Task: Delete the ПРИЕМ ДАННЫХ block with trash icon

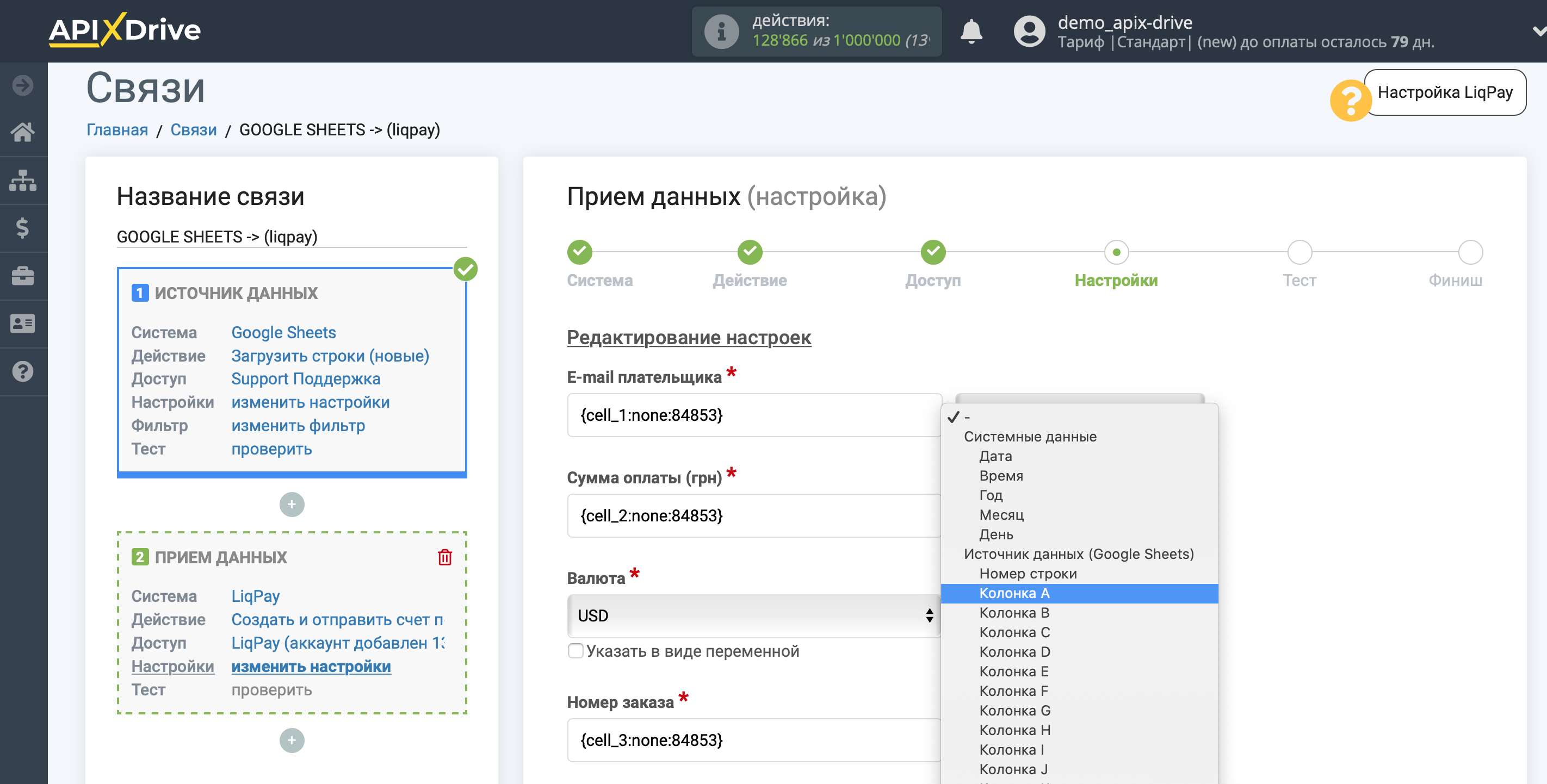Action: pyautogui.click(x=444, y=557)
